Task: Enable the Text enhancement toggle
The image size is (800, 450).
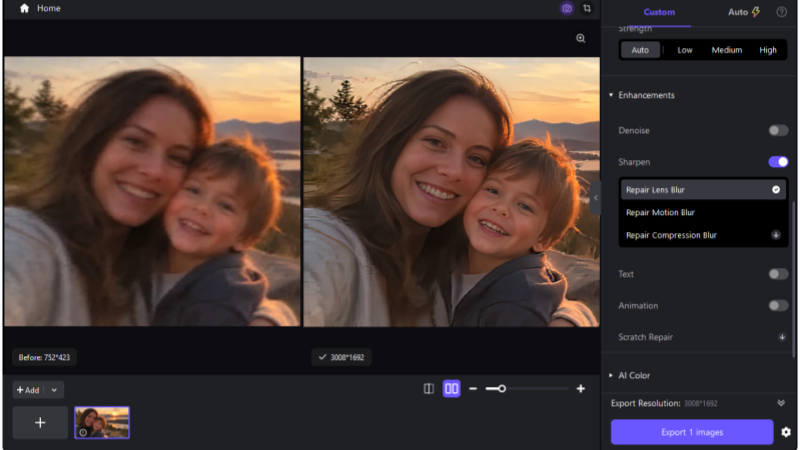Action: (x=778, y=274)
